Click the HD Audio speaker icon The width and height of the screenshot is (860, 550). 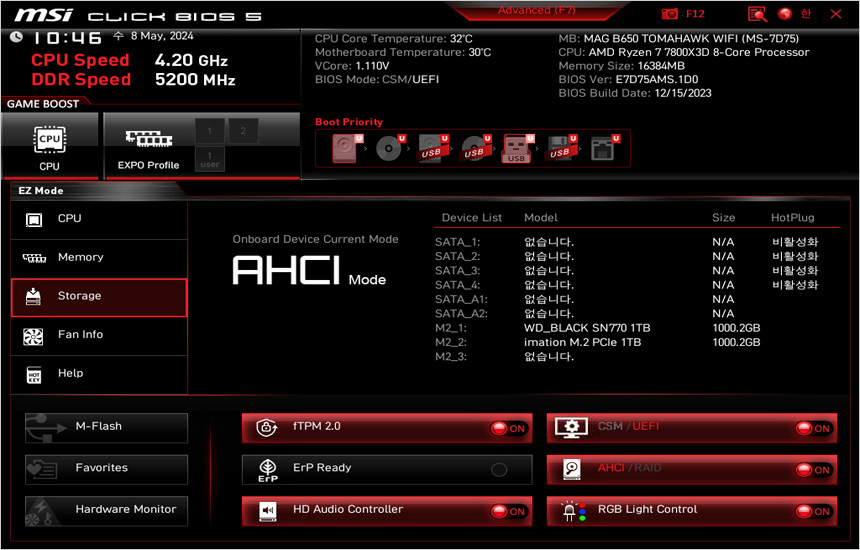point(268,511)
